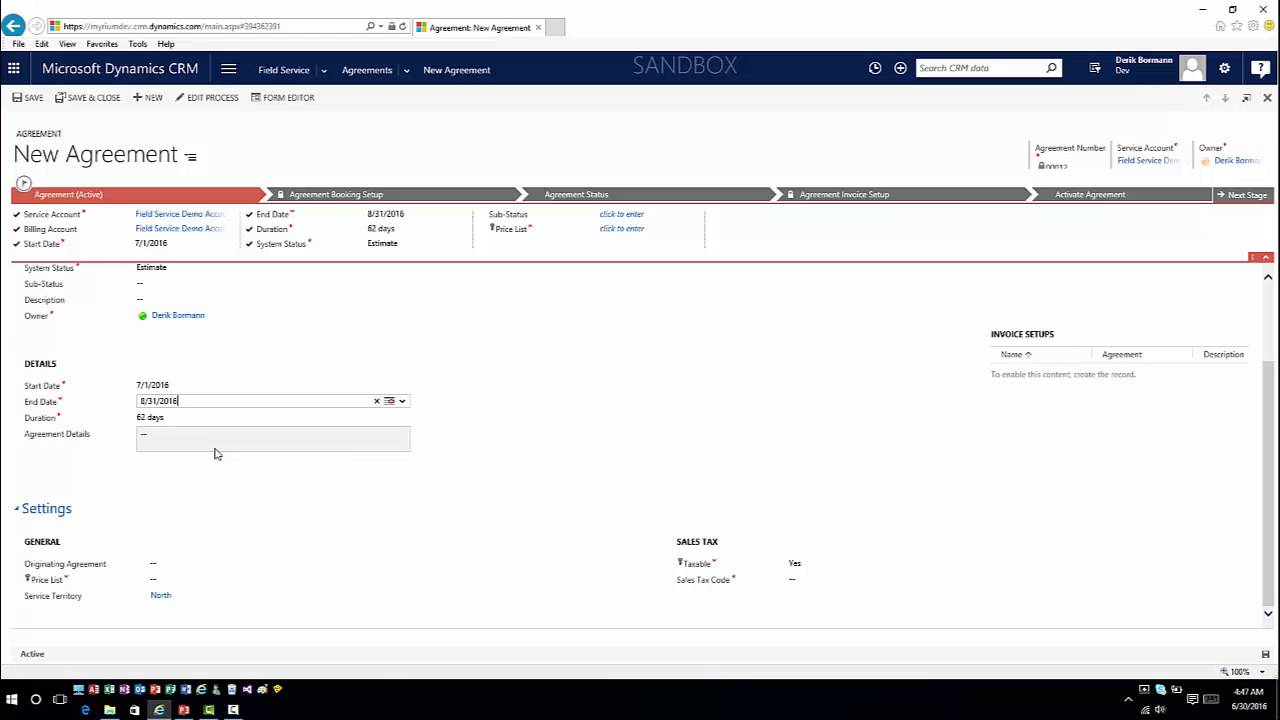Click scroll down arrow of form scrollbar
The height and width of the screenshot is (720, 1280).
[1268, 613]
